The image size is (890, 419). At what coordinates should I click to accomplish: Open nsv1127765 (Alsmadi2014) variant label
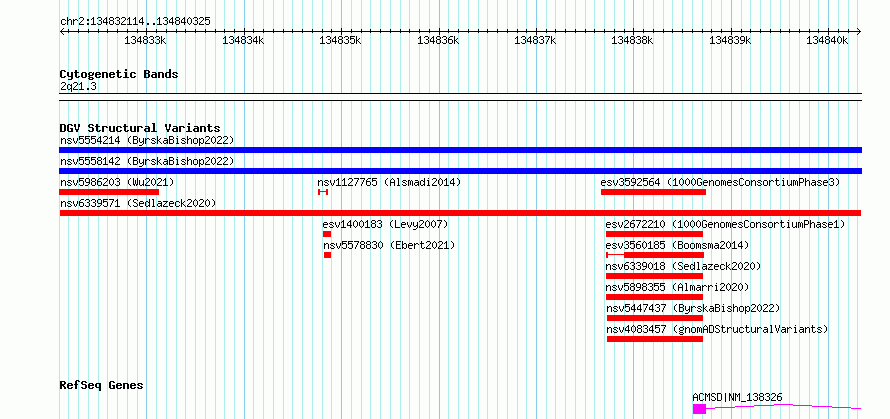[x=389, y=182]
